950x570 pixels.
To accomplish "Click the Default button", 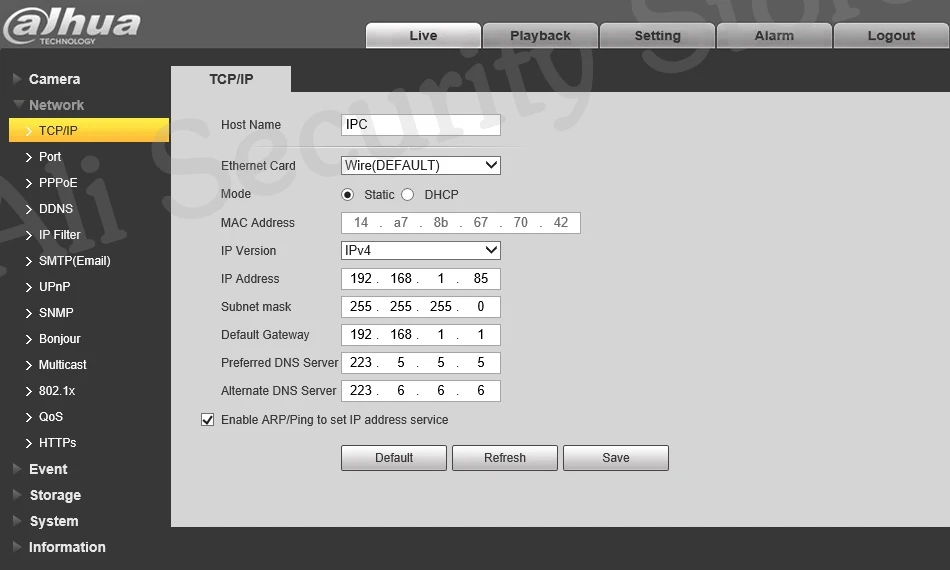I will (x=394, y=458).
